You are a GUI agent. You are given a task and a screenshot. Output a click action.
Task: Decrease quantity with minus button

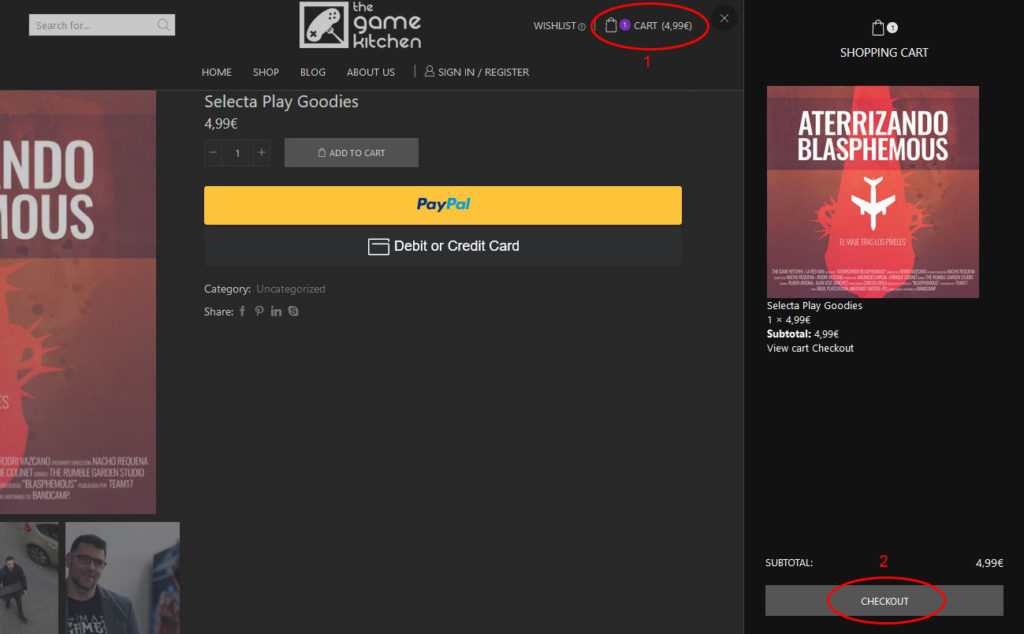click(x=213, y=153)
